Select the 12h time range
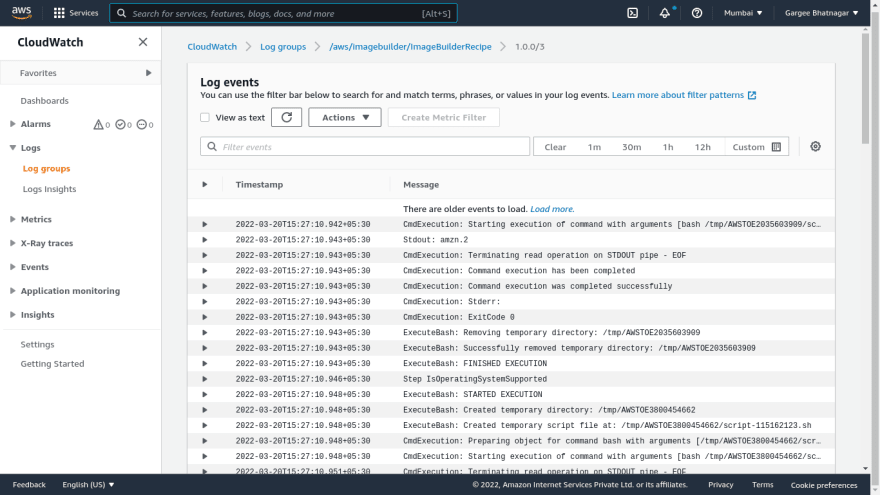The height and width of the screenshot is (495, 880). [703, 147]
